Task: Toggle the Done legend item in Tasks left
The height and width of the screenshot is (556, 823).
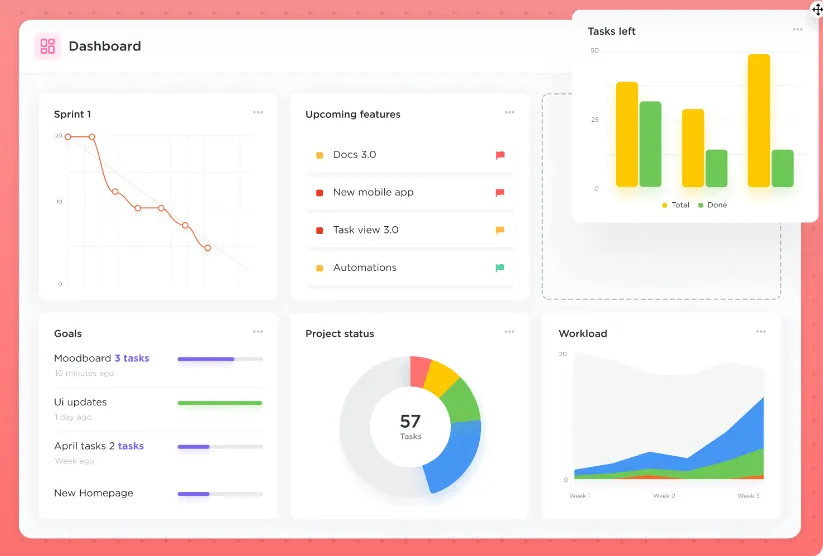Action: tap(712, 205)
